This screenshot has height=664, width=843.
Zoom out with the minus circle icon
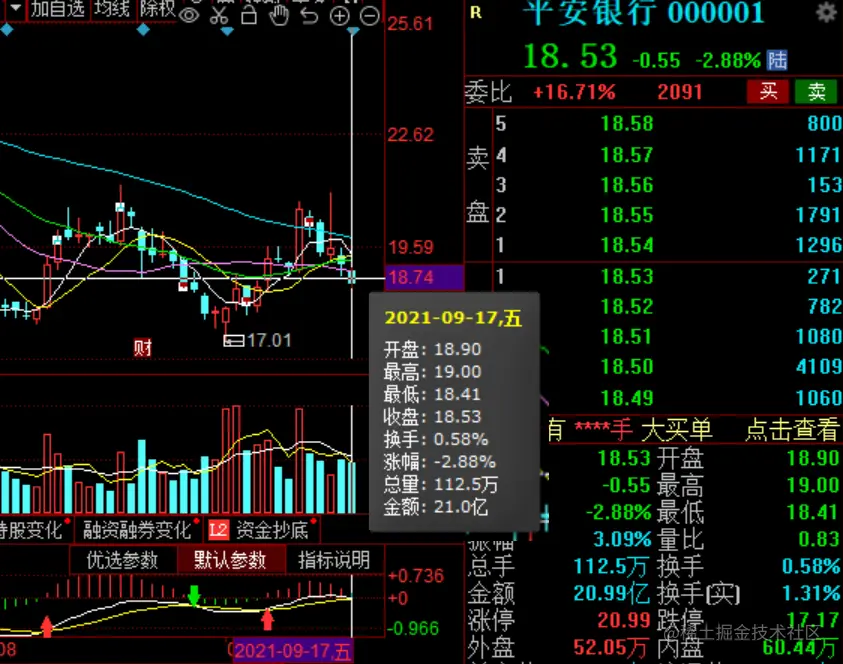coord(369,16)
